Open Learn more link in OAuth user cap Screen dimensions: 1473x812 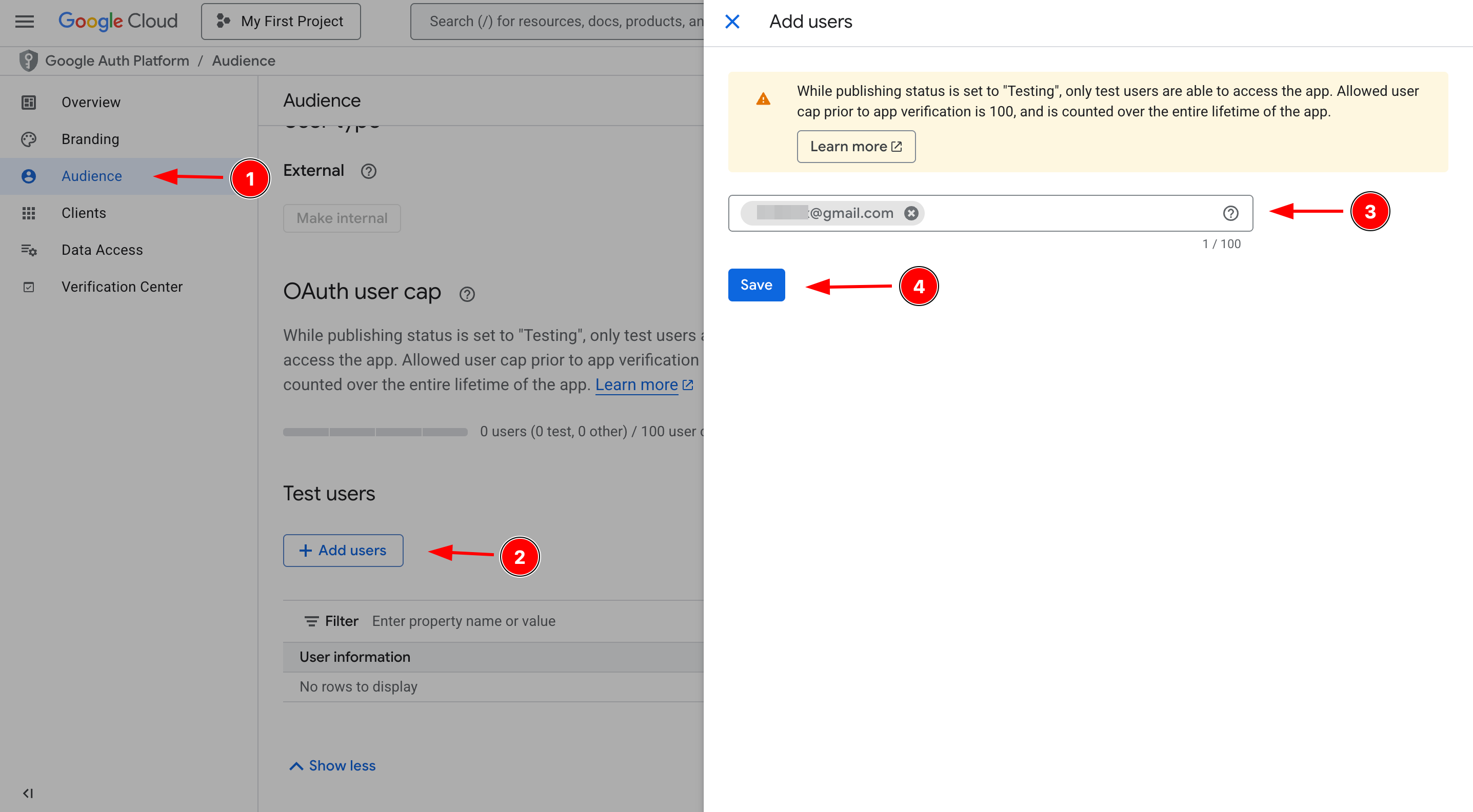click(644, 384)
